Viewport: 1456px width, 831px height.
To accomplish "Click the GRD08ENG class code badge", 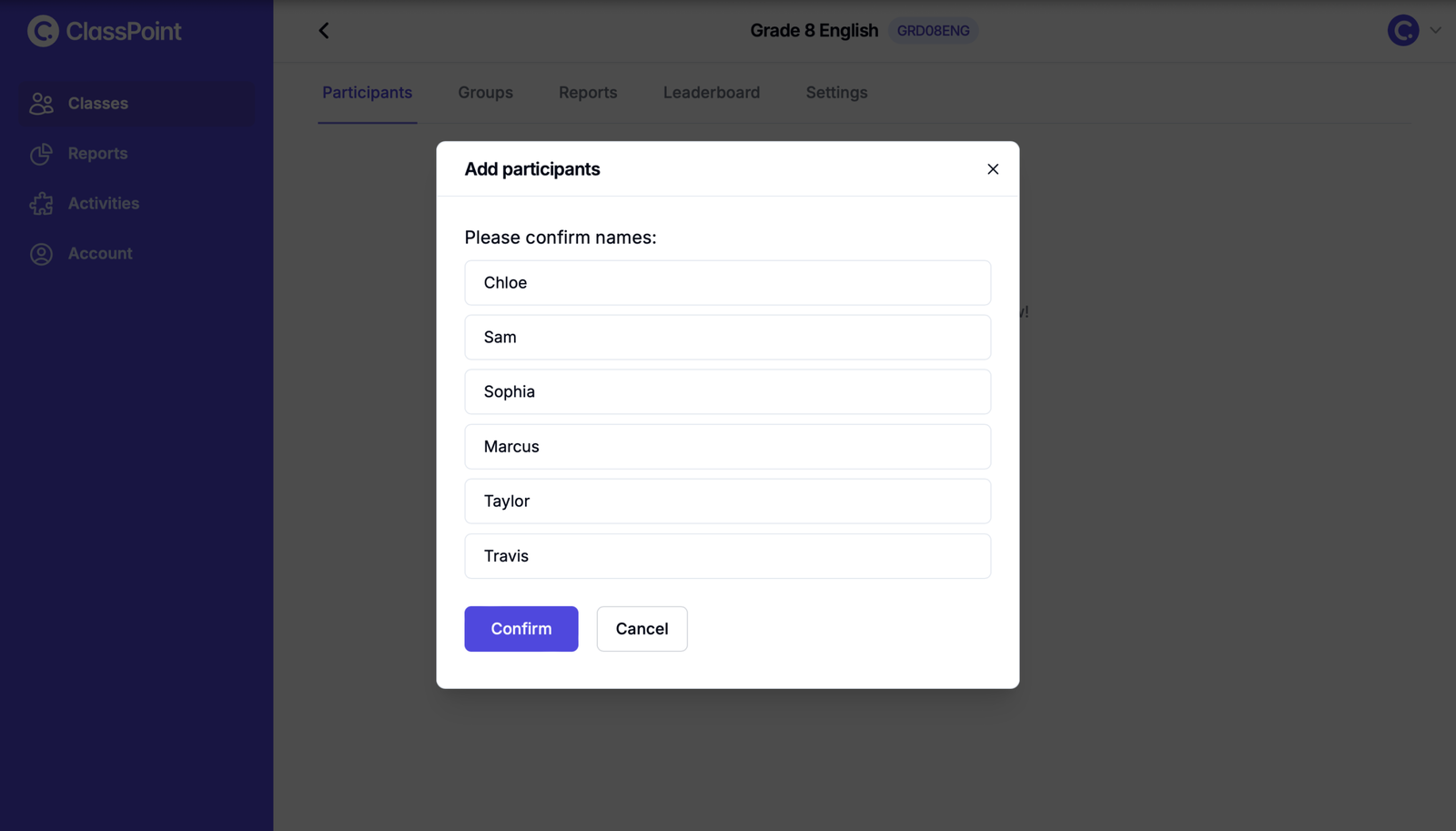I will pyautogui.click(x=933, y=31).
